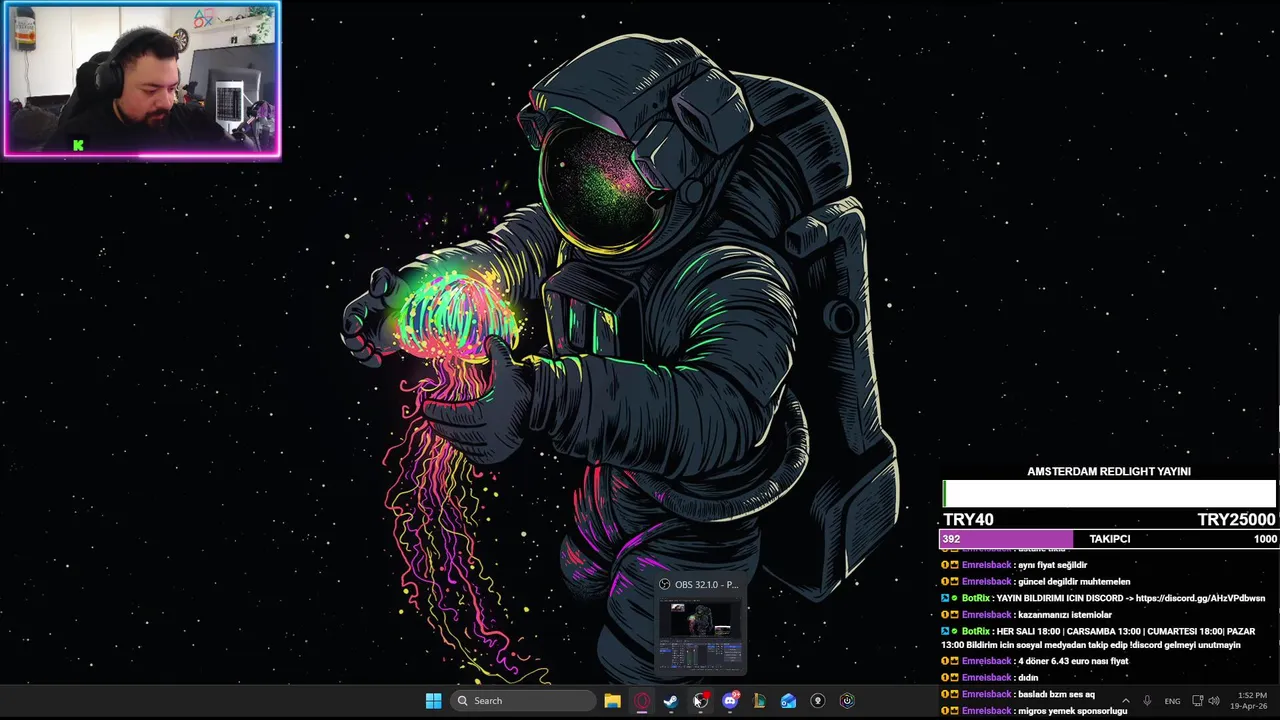This screenshot has height=720, width=1280.
Task: Click the OBS 32.1.0 preview title
Action: [706, 584]
